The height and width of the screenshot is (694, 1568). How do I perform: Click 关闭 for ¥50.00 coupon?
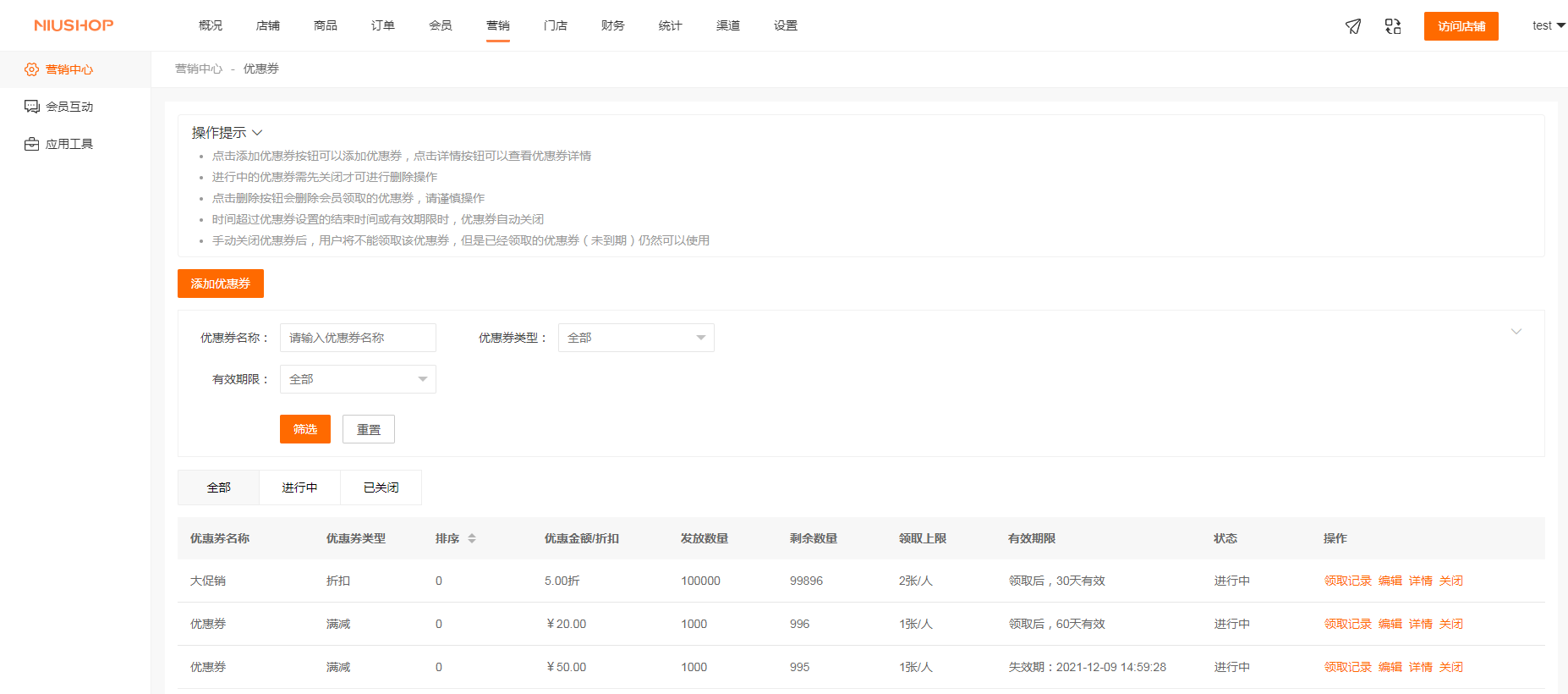(x=1451, y=667)
